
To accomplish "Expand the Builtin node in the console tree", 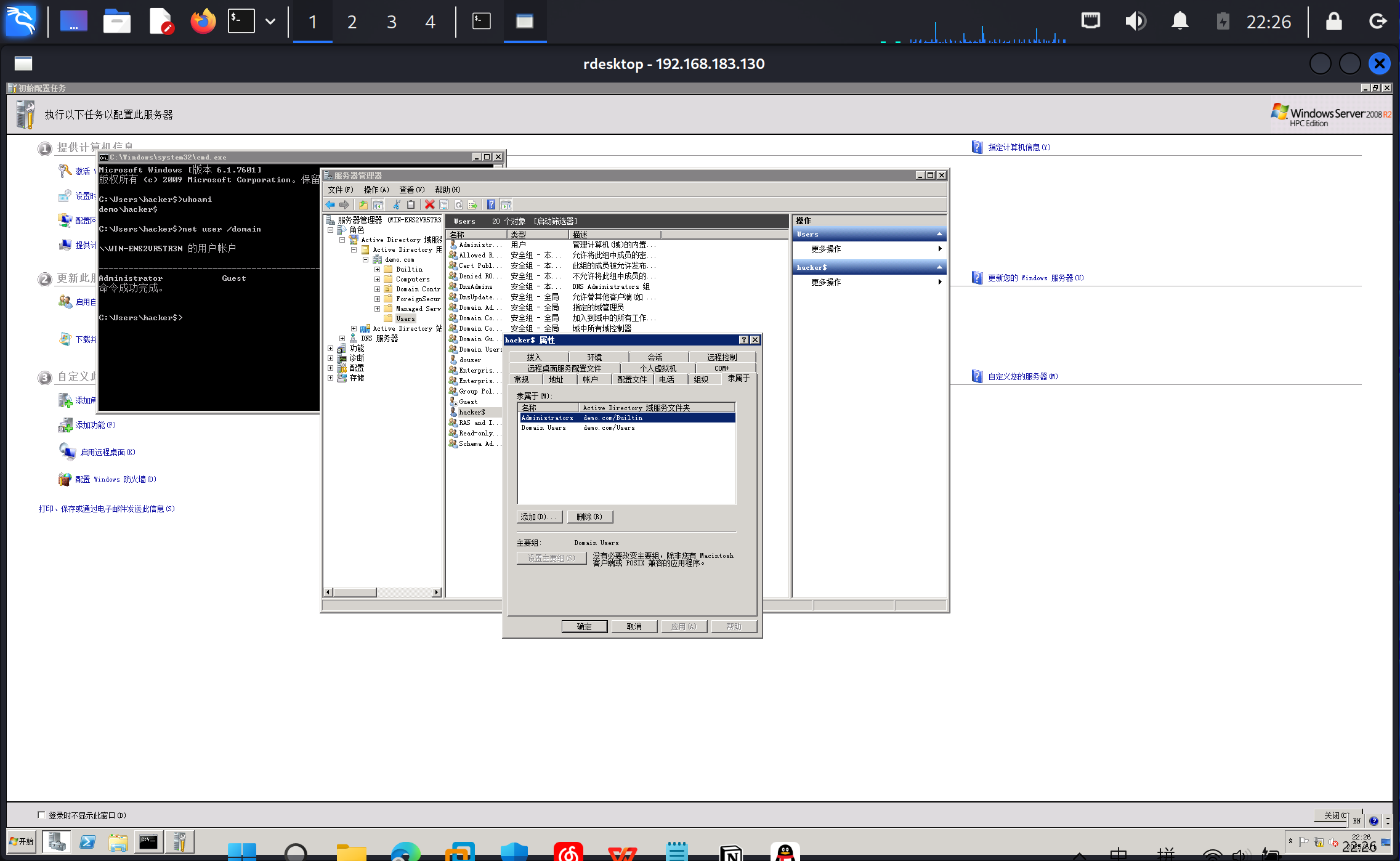I will coord(377,269).
